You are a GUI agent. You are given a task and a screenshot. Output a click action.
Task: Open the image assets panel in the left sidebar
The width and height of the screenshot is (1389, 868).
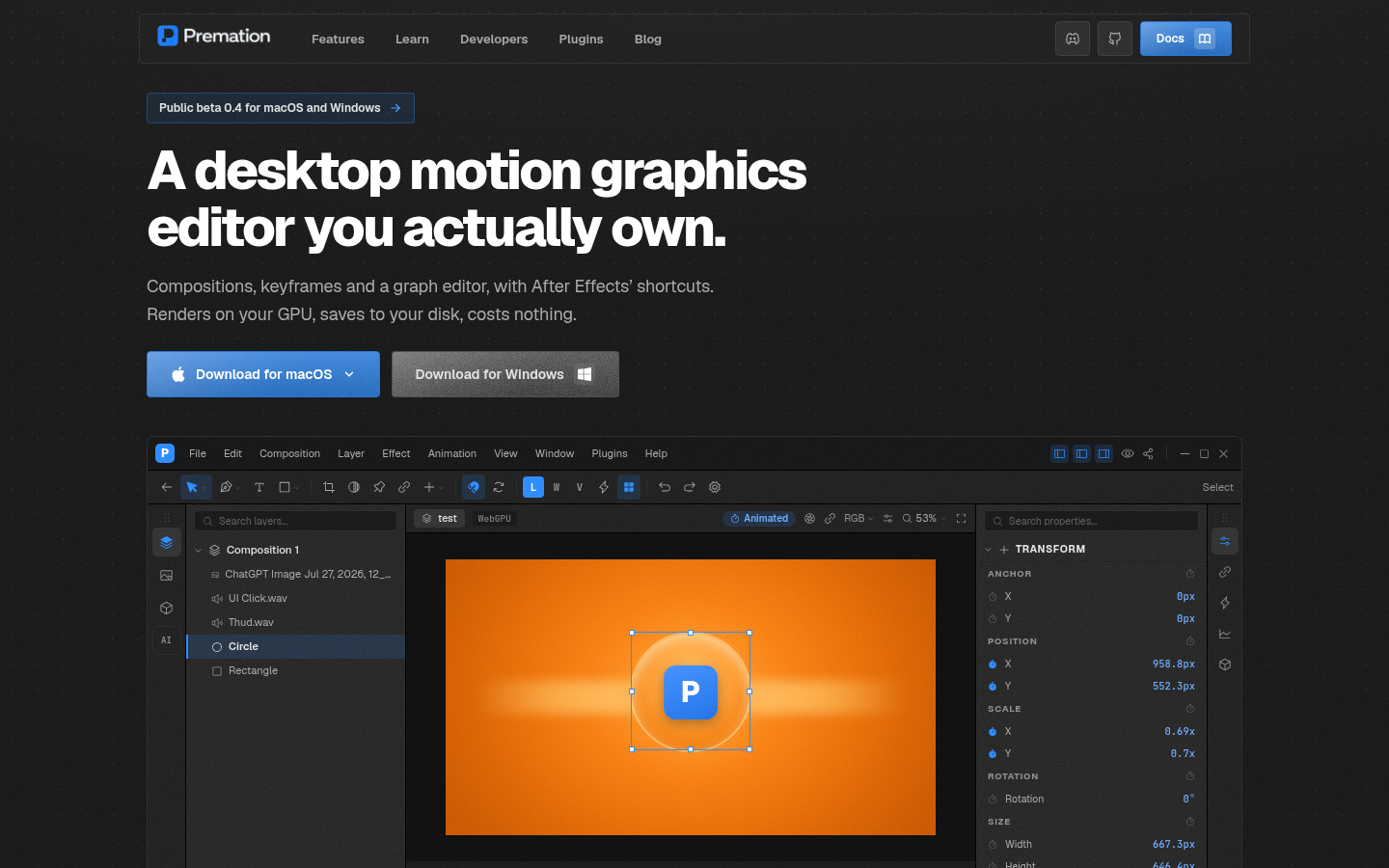tap(167, 576)
